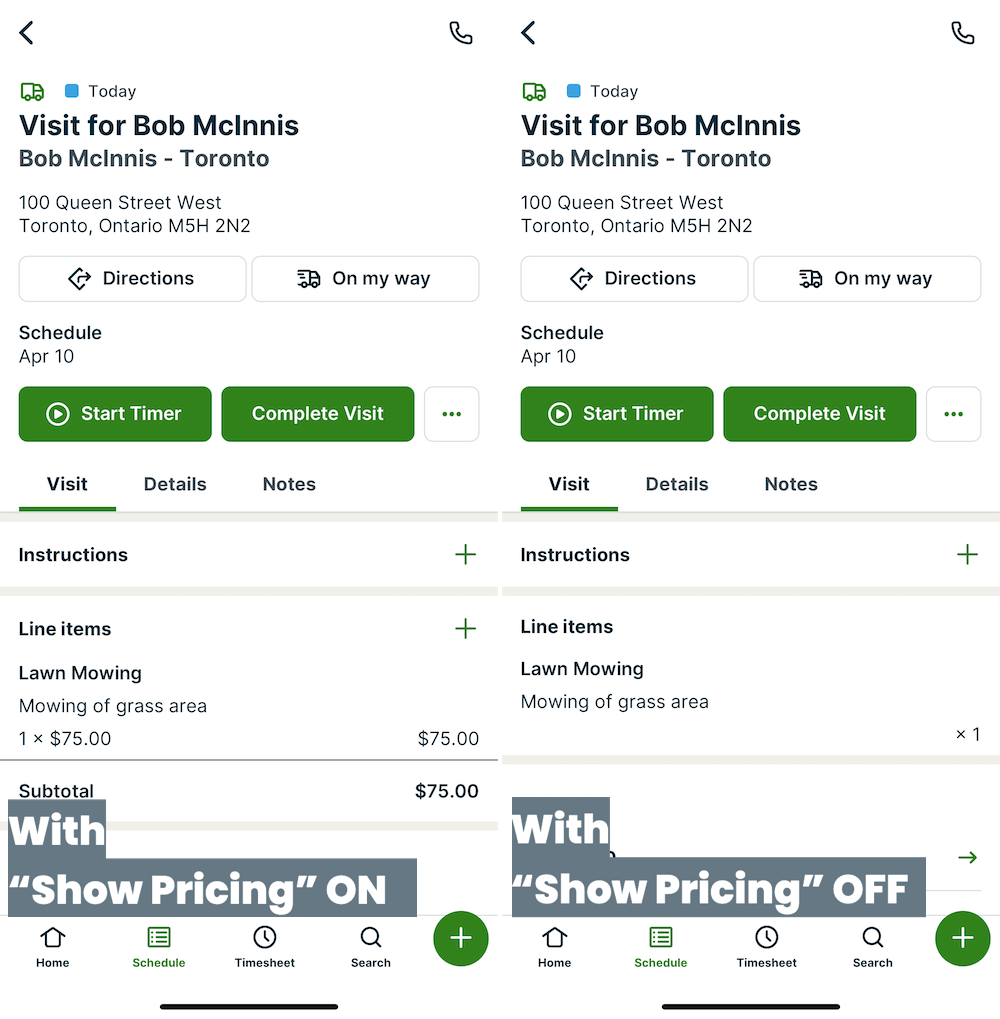Get Directions to the client address
Image resolution: width=1000 pixels, height=1019 pixels.
point(132,279)
